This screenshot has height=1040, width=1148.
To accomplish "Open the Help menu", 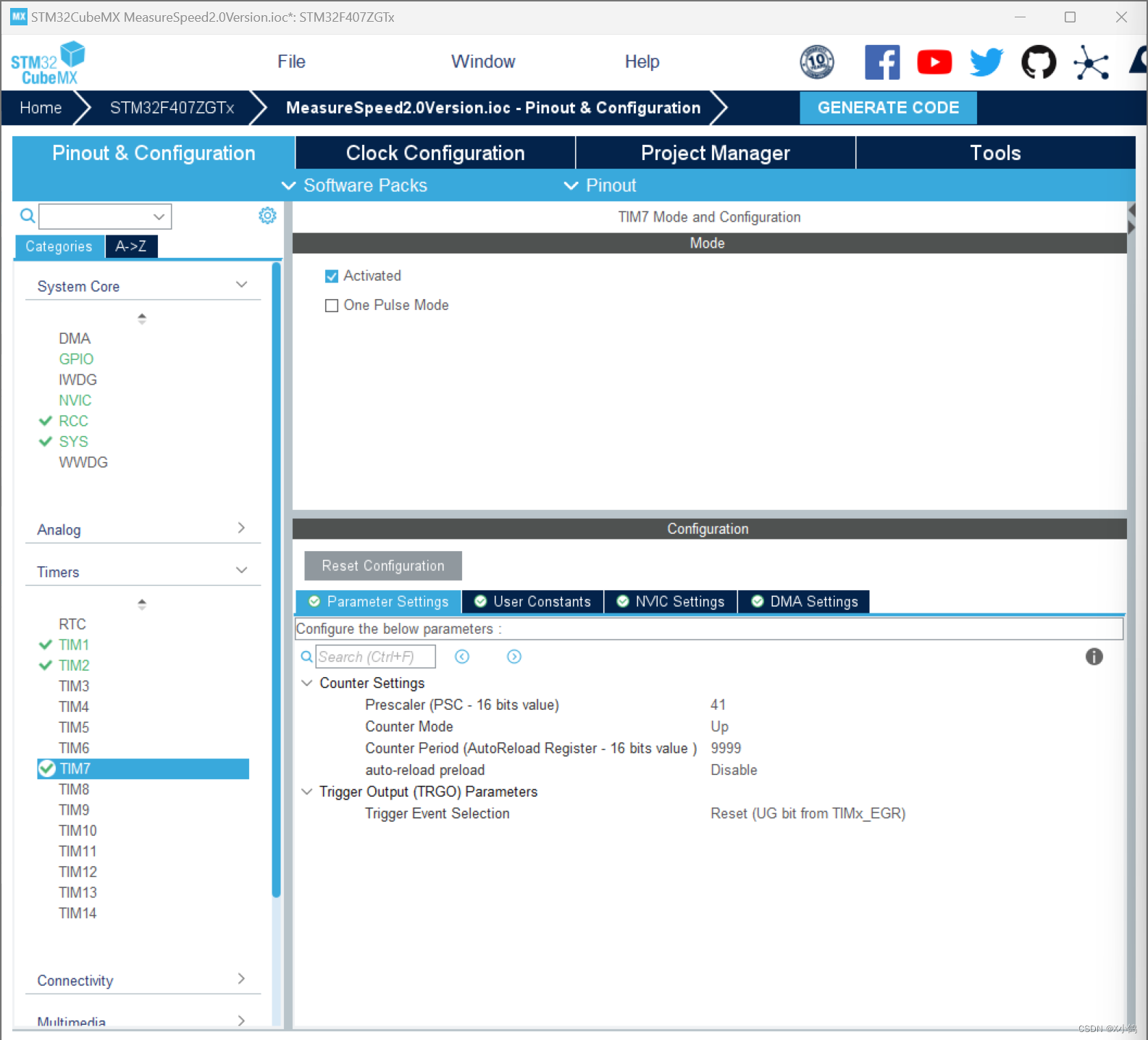I will tap(642, 62).
